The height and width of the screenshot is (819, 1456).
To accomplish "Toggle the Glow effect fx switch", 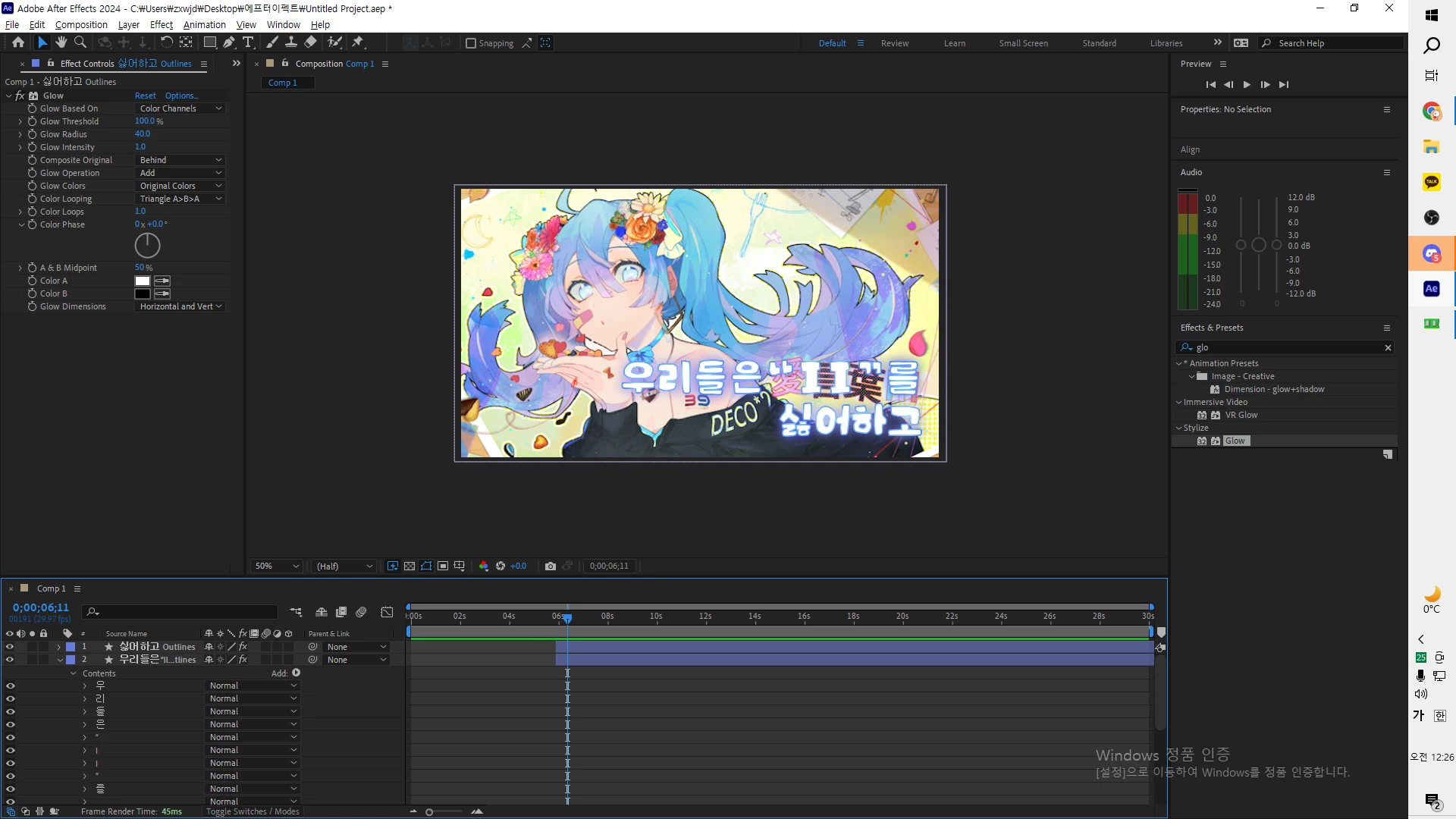I will click(20, 96).
